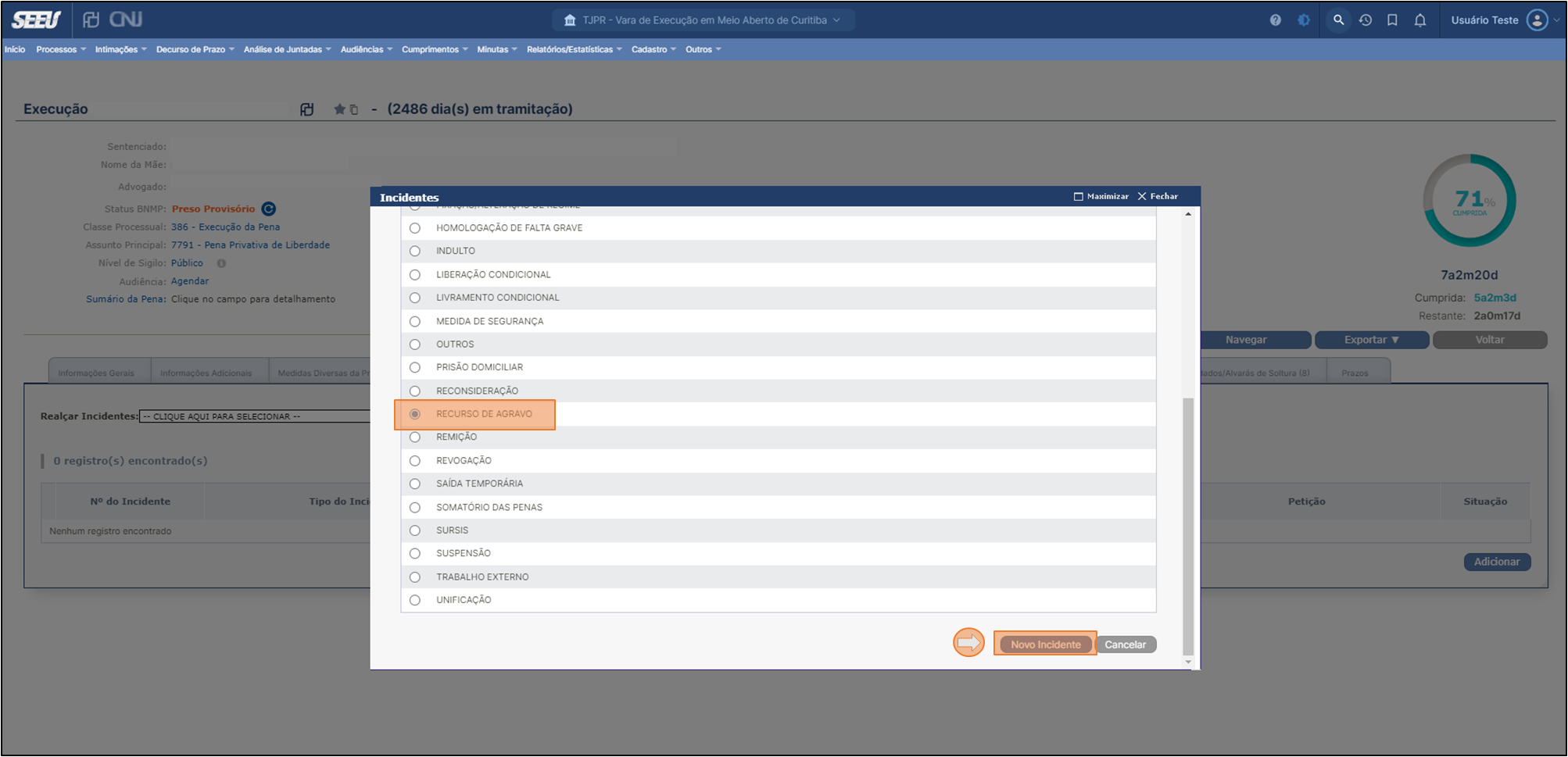Viewport: 1568px width, 757px height.
Task: Click the Agendar audiência link
Action: pos(190,281)
